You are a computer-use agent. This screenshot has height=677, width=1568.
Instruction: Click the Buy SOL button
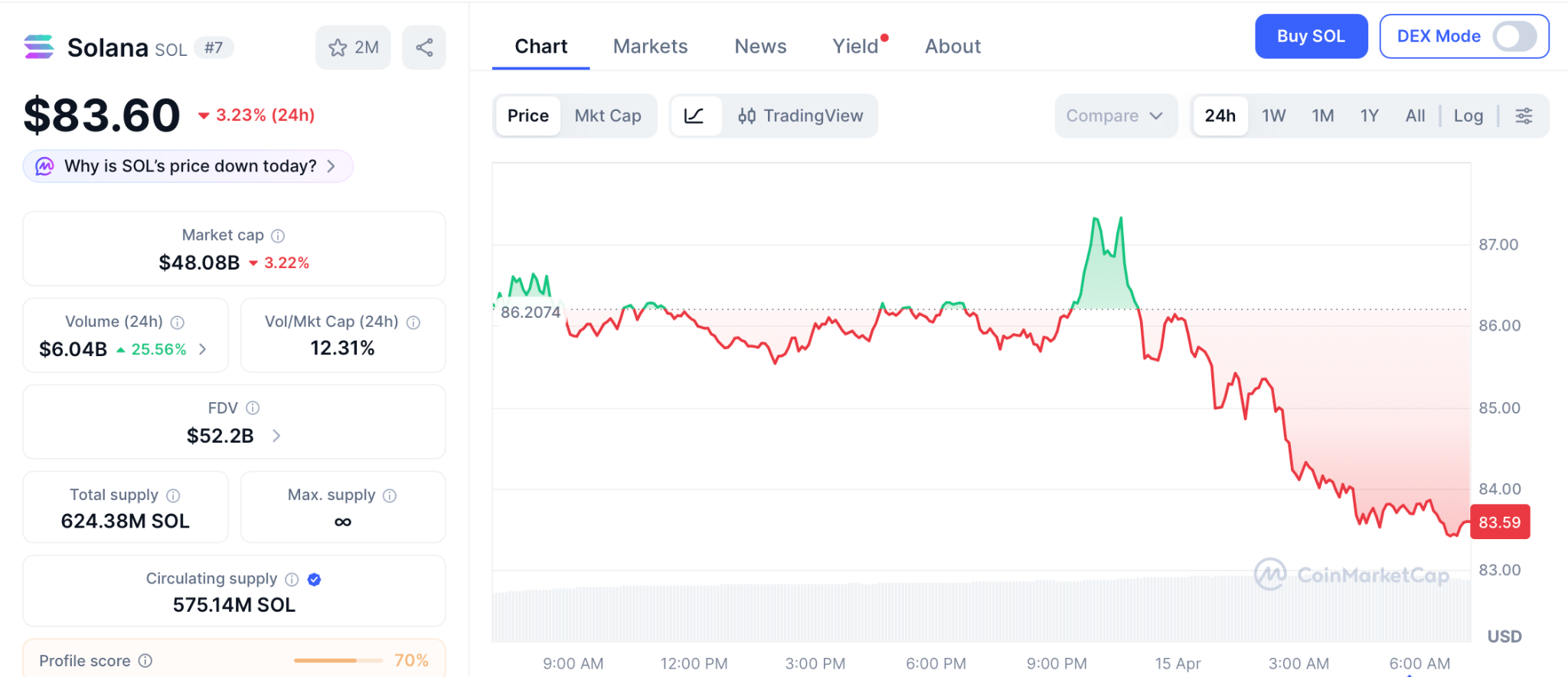1311,36
